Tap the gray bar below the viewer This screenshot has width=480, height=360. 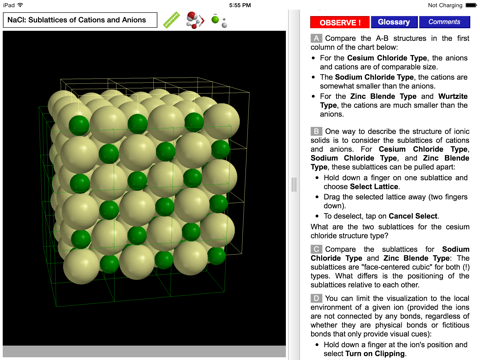coord(144,351)
